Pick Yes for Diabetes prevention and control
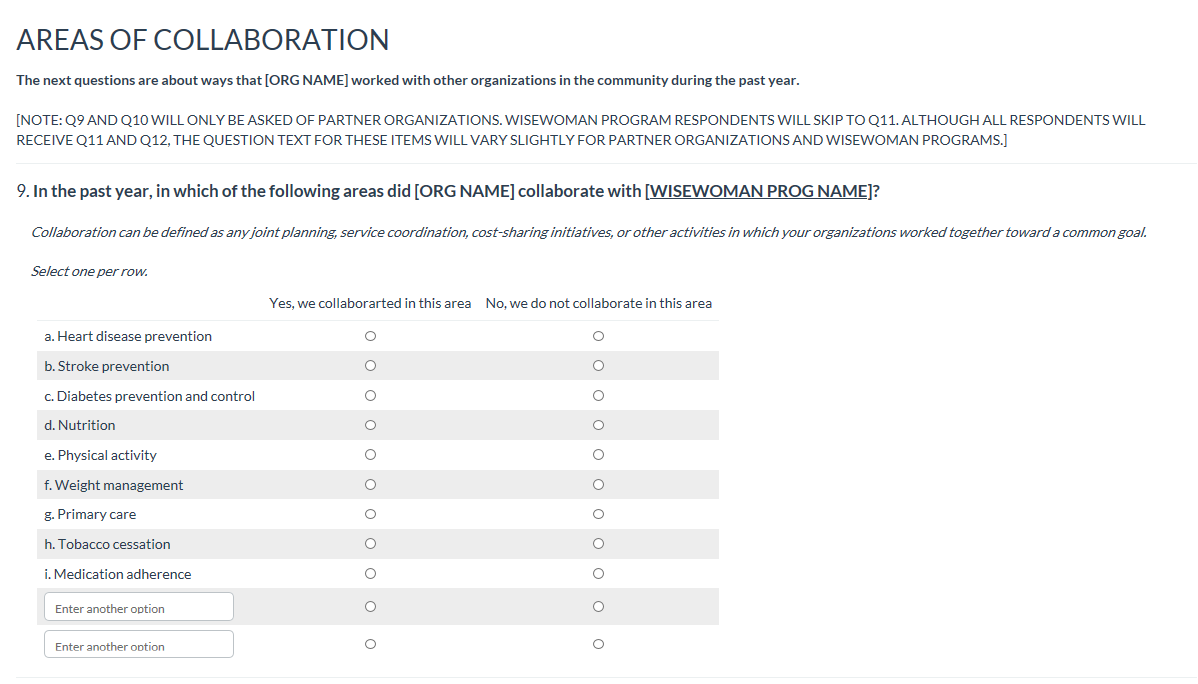Viewport: 1198px width, 684px height. click(370, 396)
